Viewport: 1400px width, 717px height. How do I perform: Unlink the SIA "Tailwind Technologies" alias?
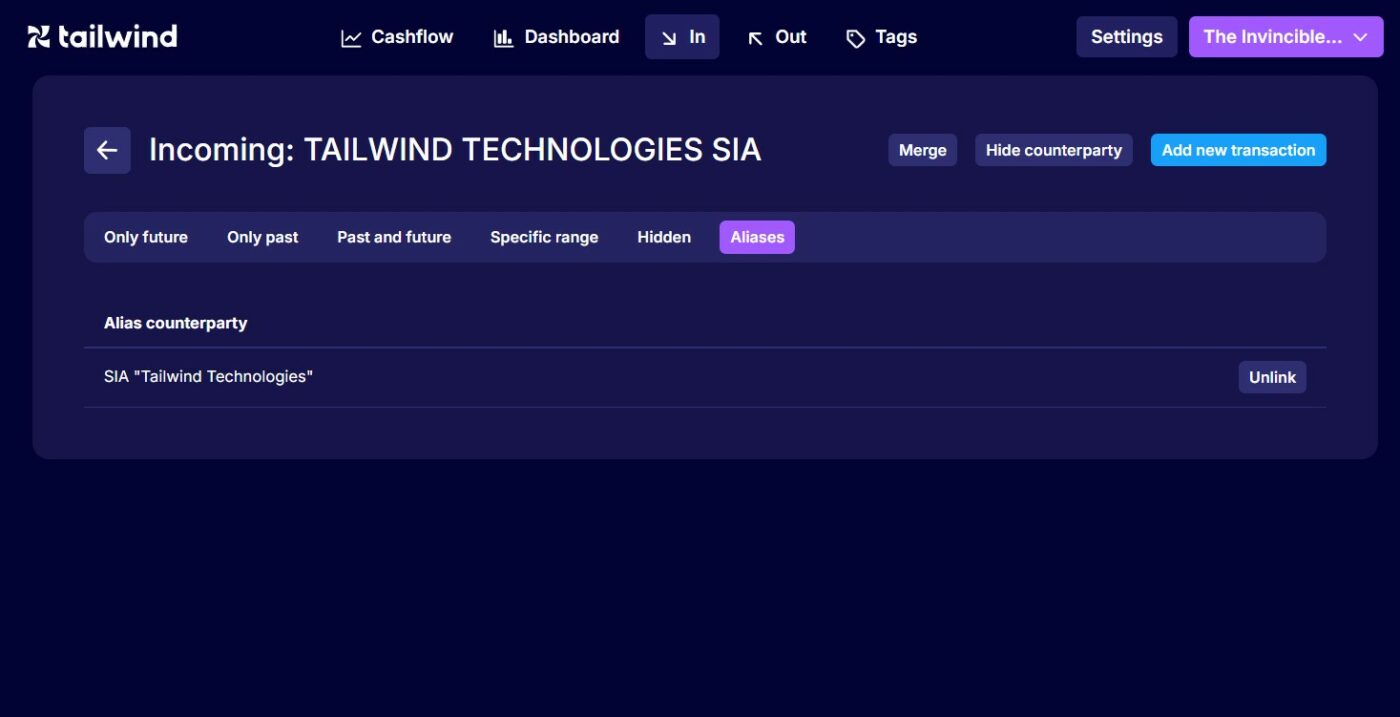click(1272, 377)
